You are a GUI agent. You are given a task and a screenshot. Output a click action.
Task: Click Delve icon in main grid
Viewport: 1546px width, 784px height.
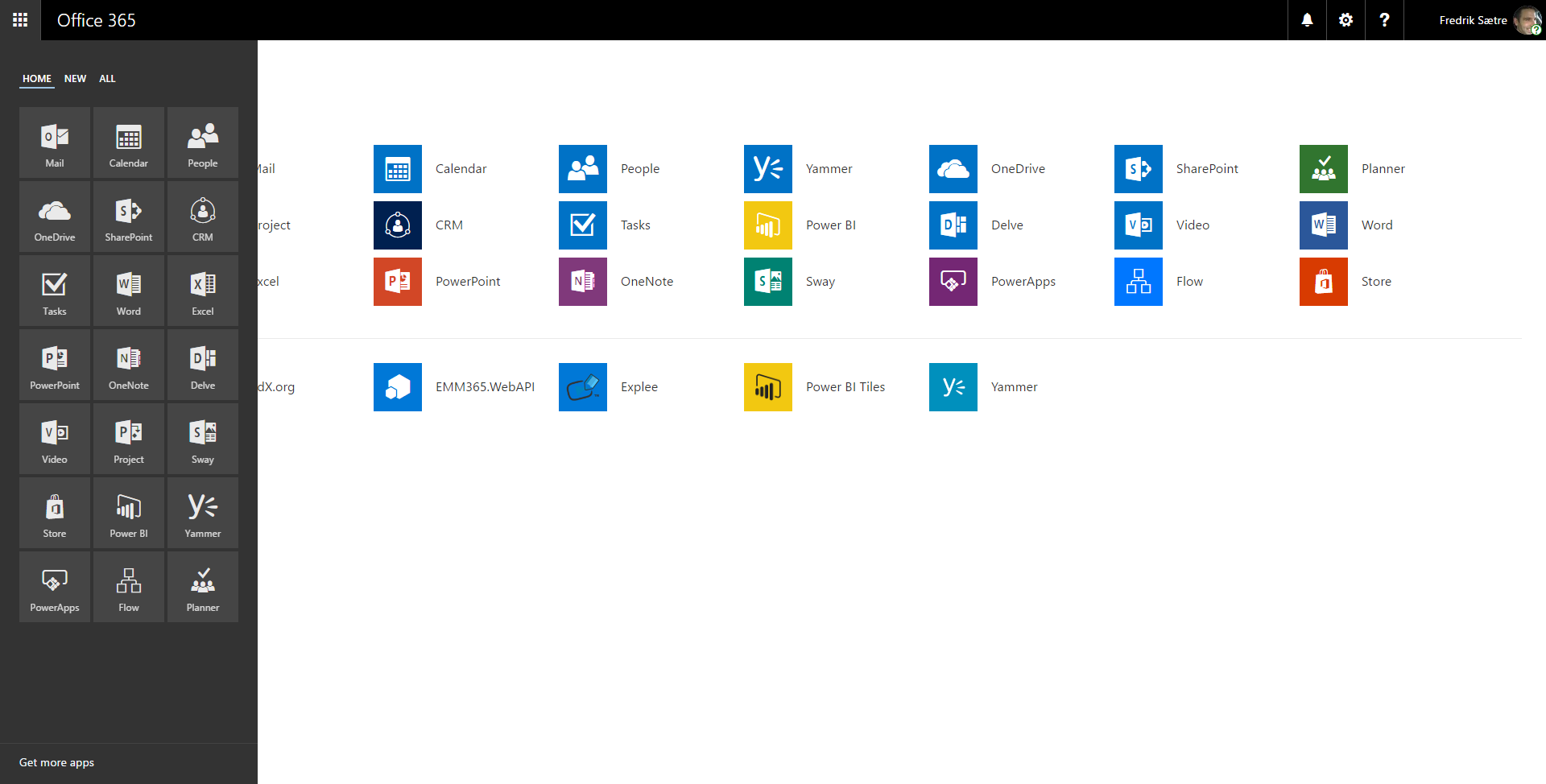tap(953, 225)
